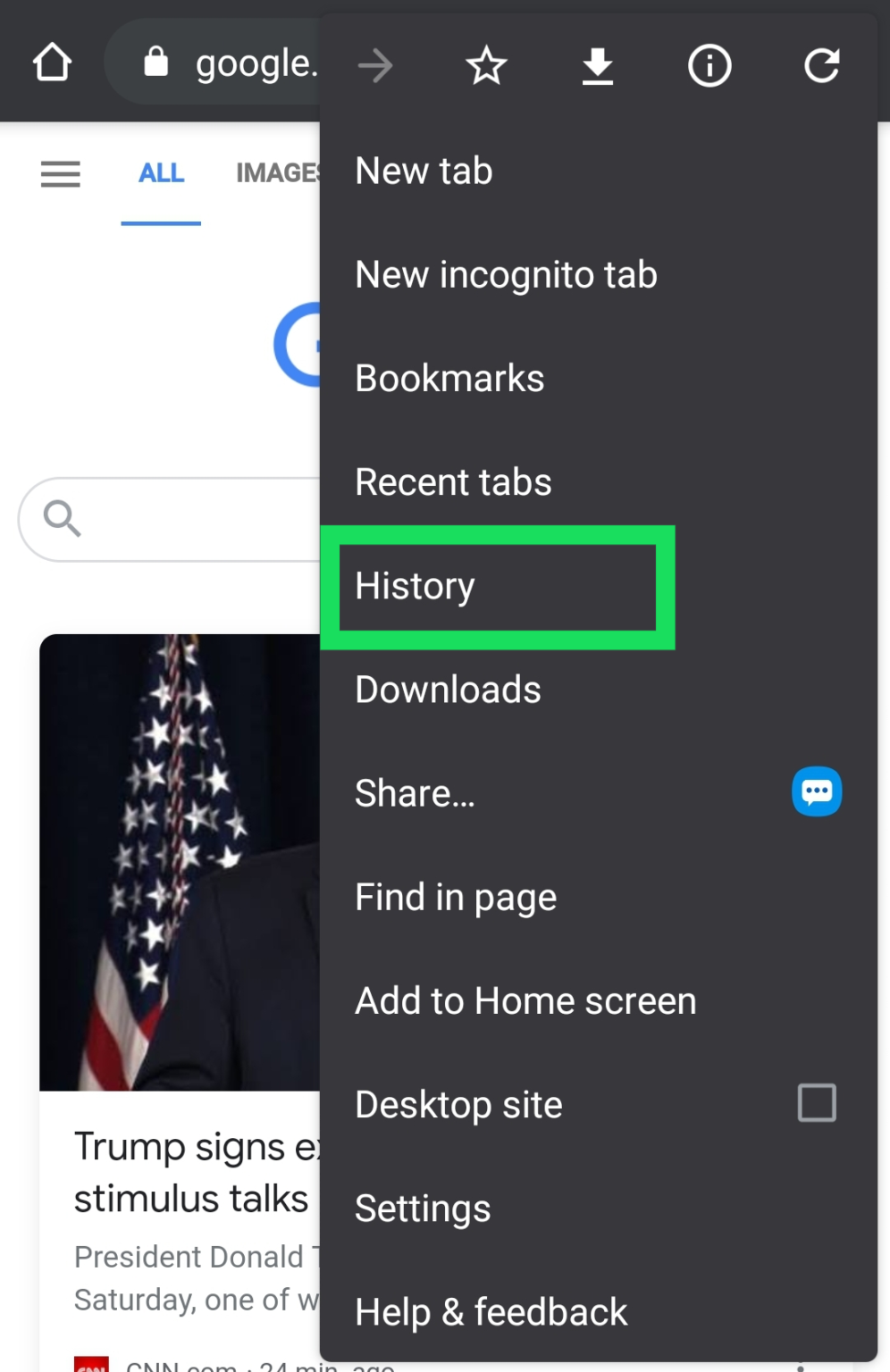
Task: Open Help & feedback
Action: 490,1311
